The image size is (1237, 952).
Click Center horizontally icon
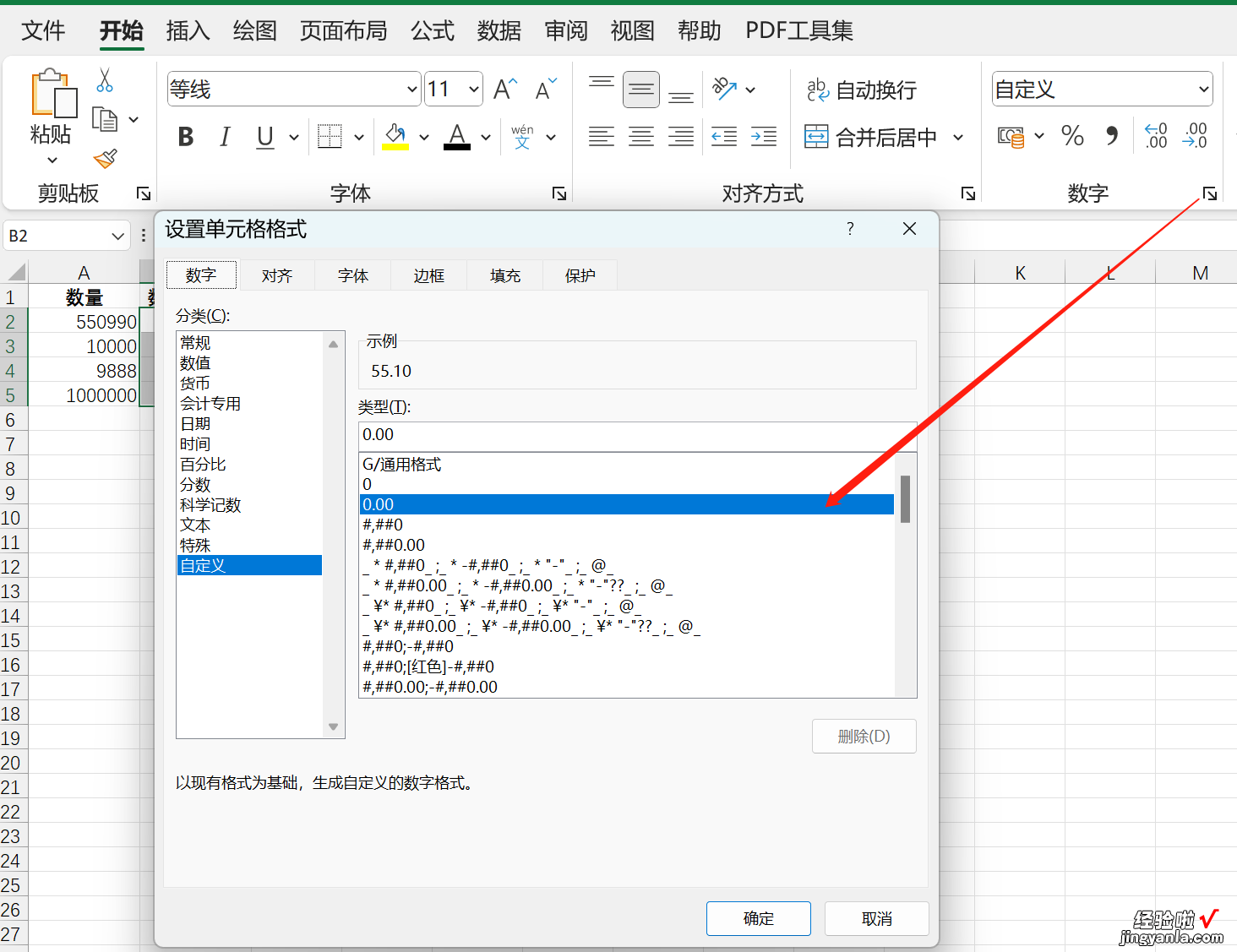641,137
